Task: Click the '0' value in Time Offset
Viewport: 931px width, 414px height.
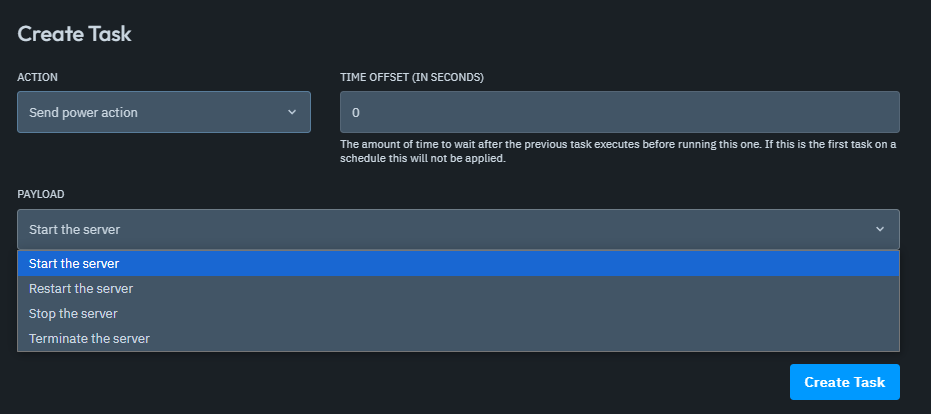Action: (356, 113)
